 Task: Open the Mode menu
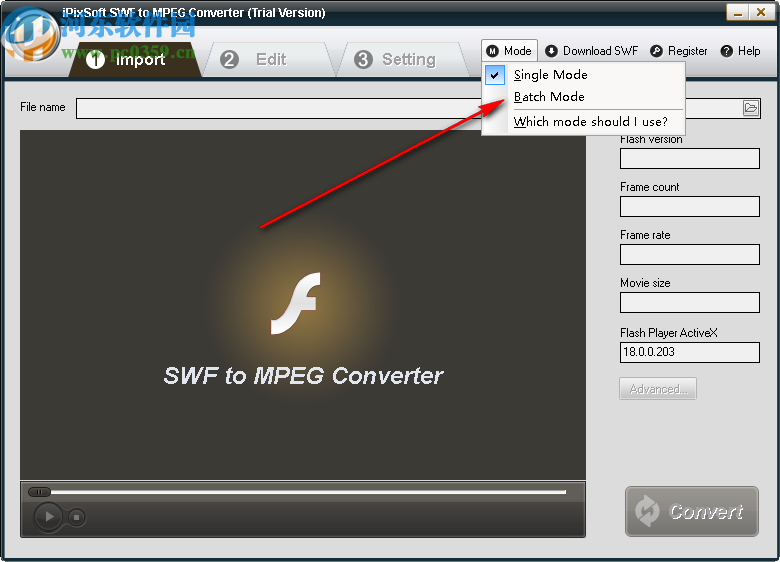(x=509, y=51)
